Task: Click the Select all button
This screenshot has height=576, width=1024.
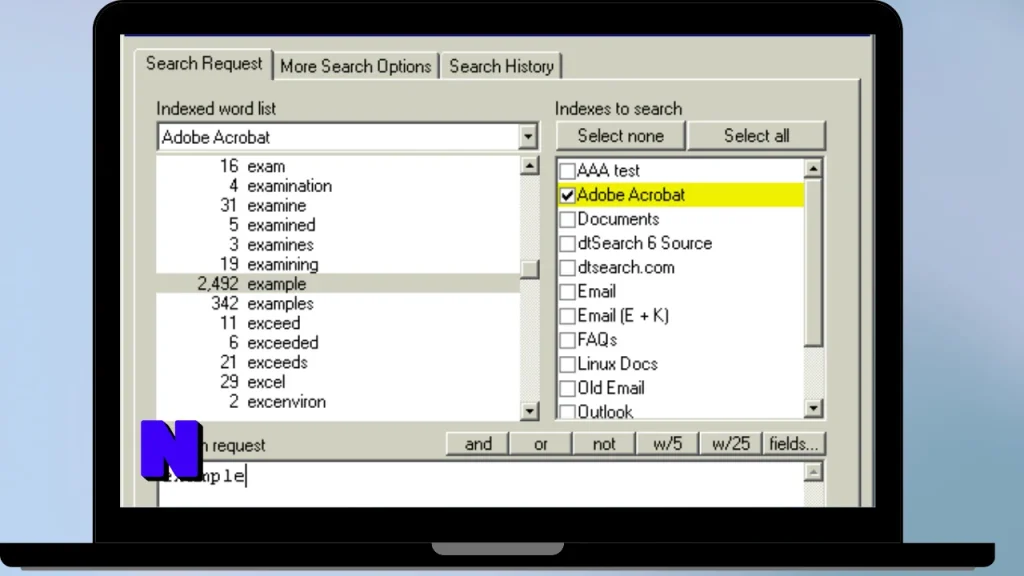Action: pyautogui.click(x=756, y=136)
